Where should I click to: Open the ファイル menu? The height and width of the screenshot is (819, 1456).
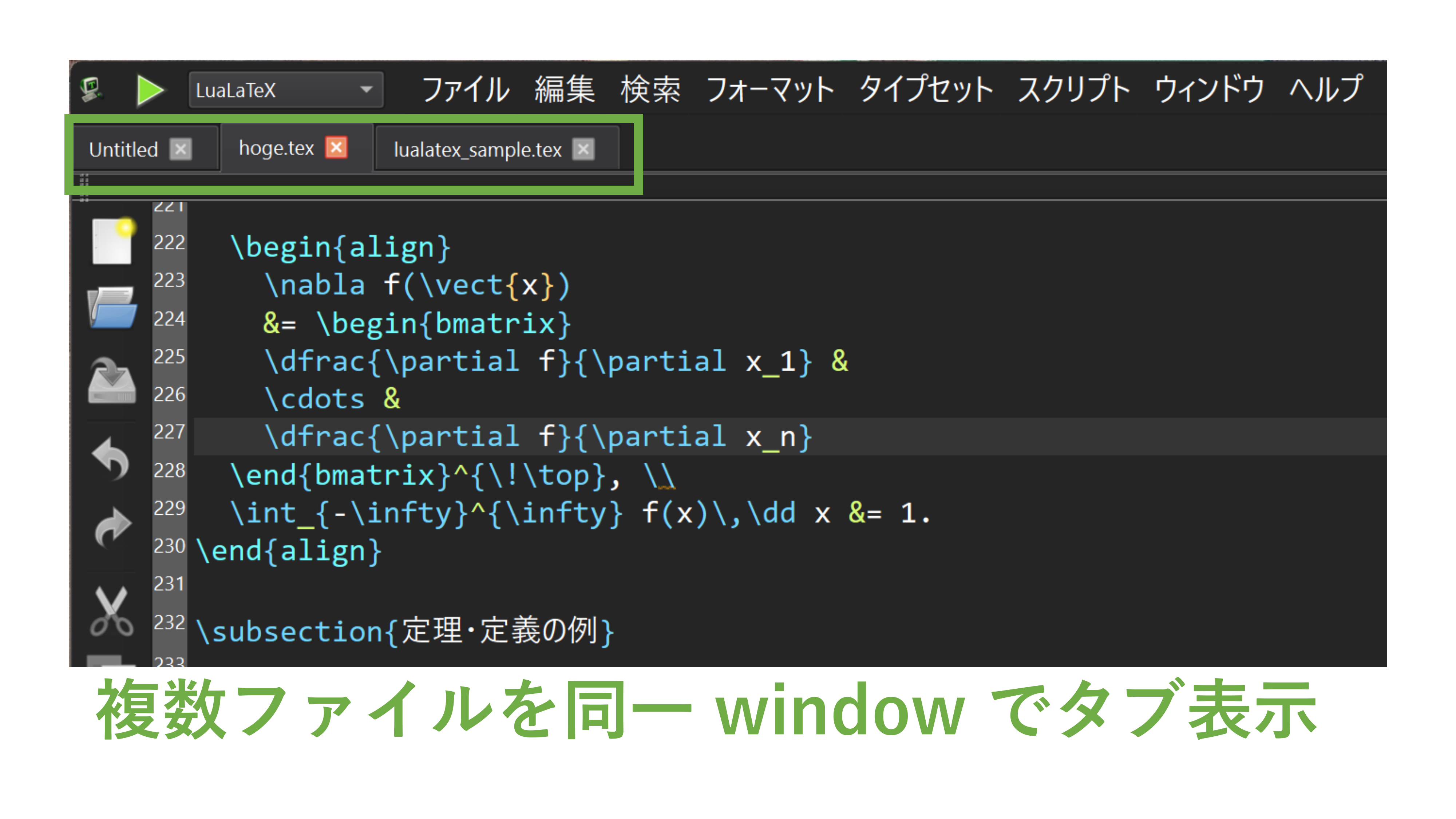(465, 89)
